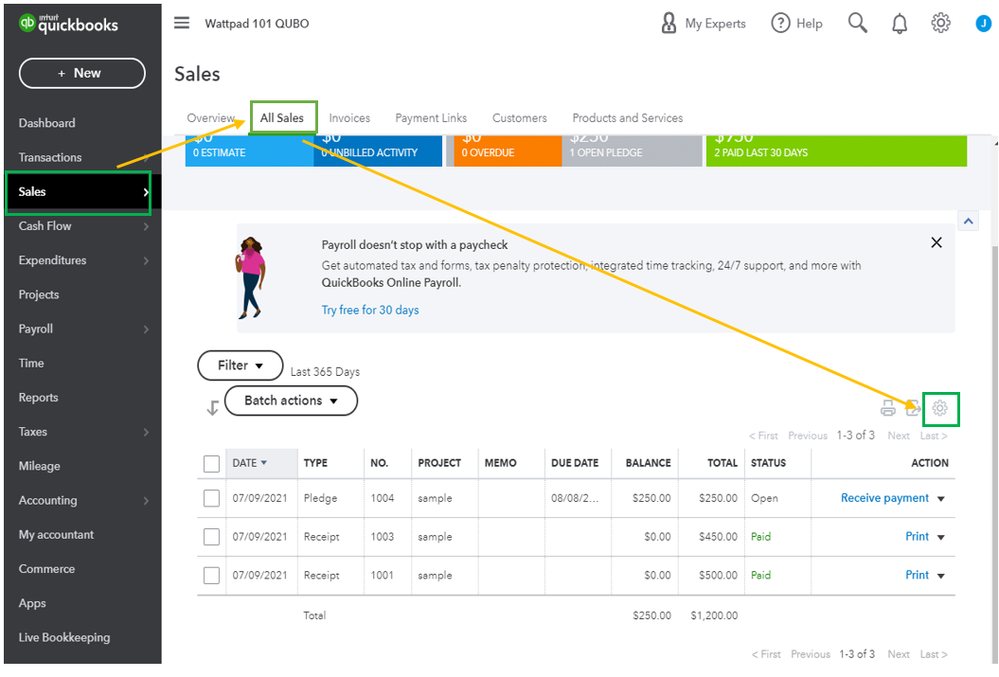This screenshot has width=999, height=677.
Task: Select all transactions checkbox in header
Action: pyautogui.click(x=212, y=464)
